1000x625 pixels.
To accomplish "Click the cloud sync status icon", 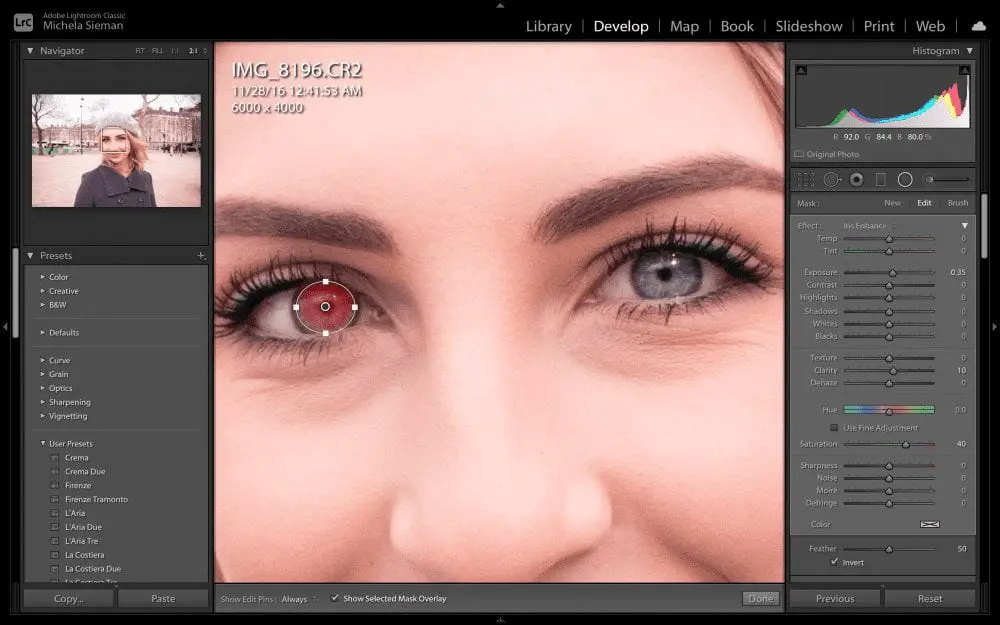I will (x=978, y=26).
